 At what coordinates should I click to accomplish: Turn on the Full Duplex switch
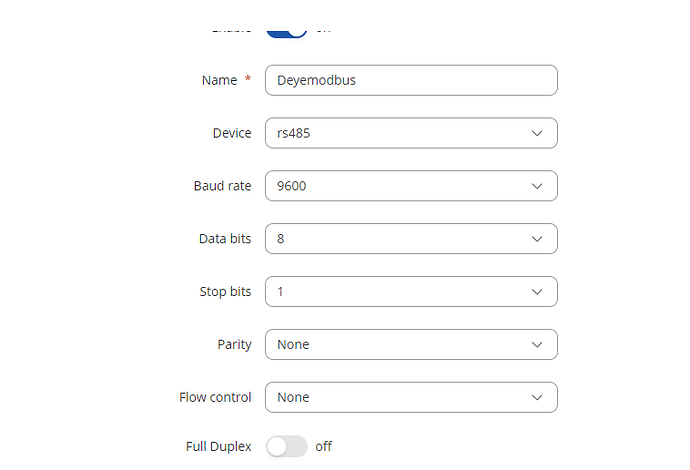pyautogui.click(x=286, y=447)
